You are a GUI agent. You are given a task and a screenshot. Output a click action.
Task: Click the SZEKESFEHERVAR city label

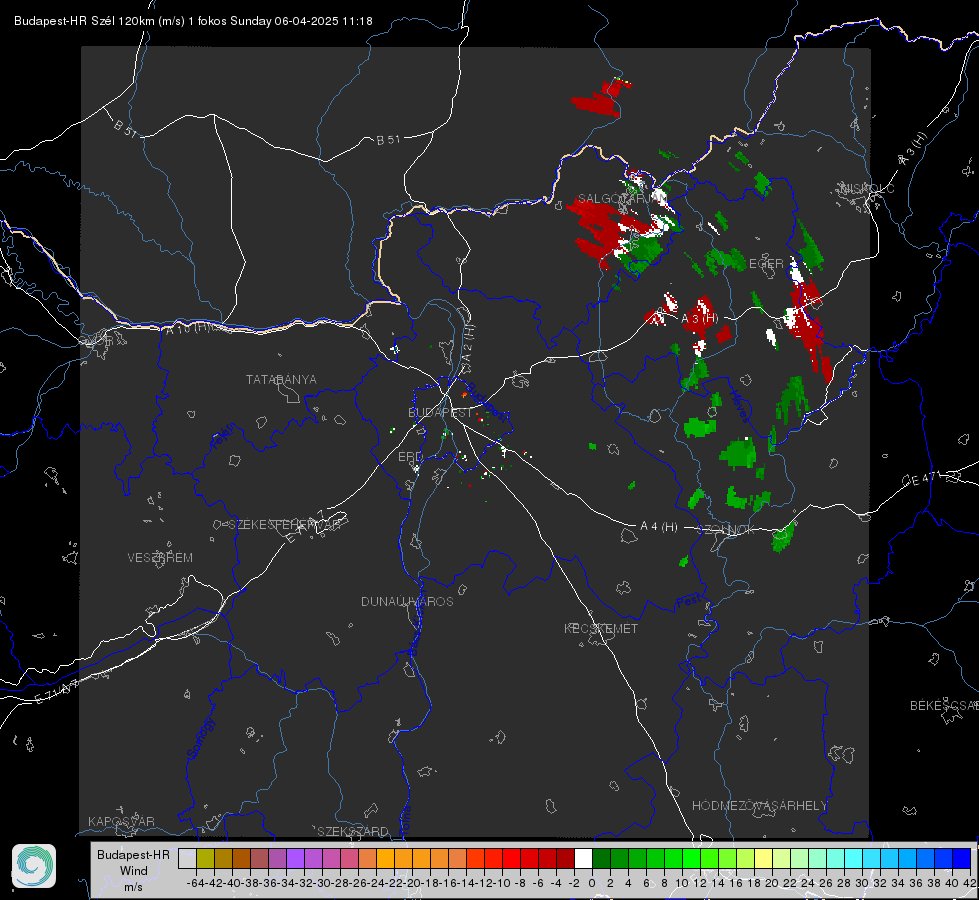[x=285, y=525]
